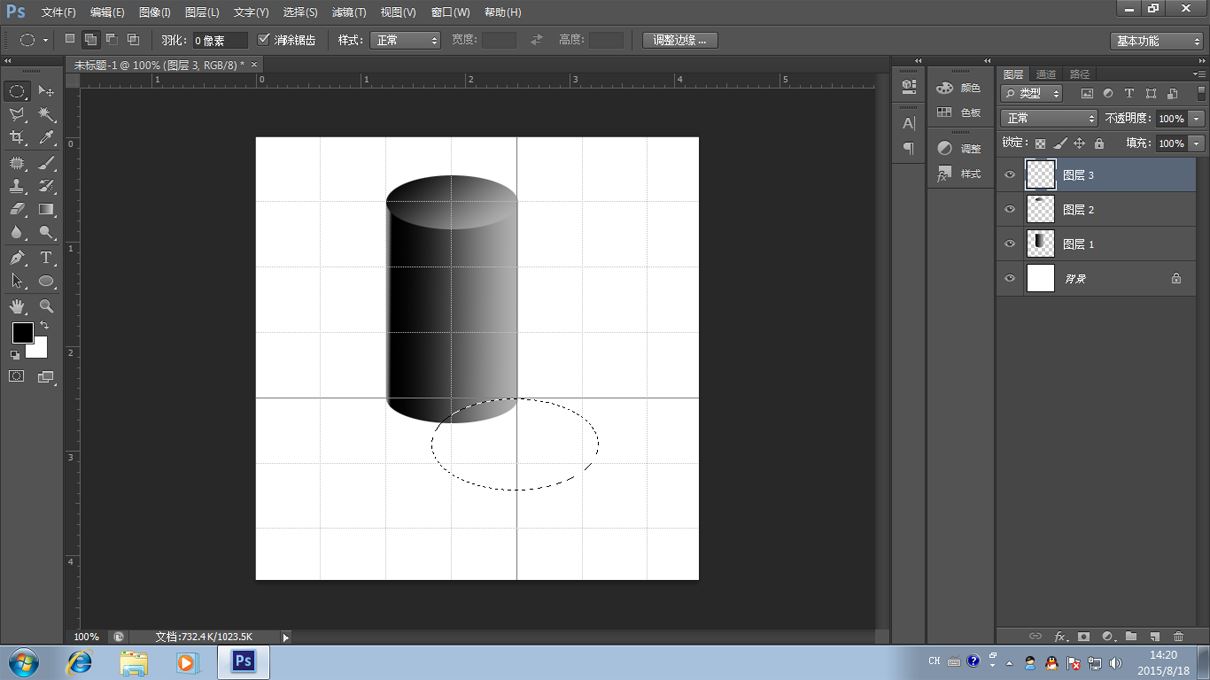
Task: Hide layer 图层 2 via eye icon
Action: pyautogui.click(x=1010, y=209)
